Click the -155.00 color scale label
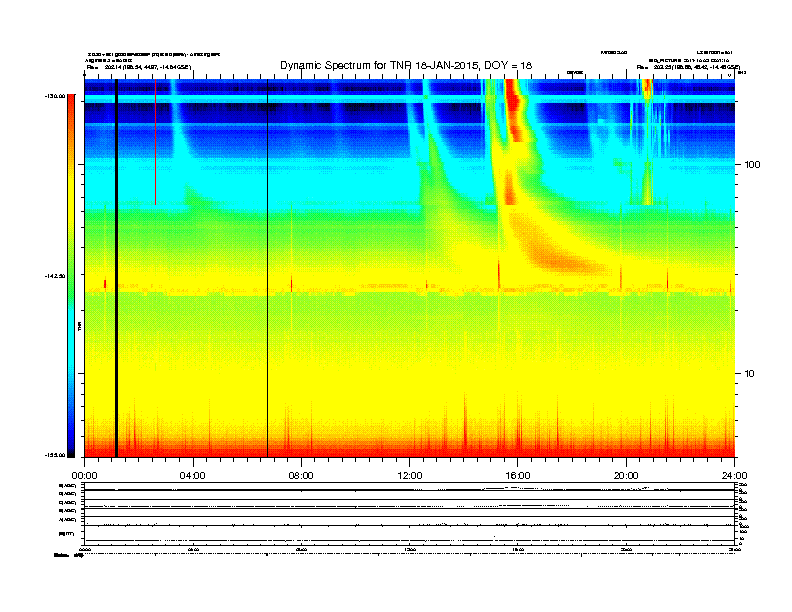Image resolution: width=792 pixels, height=612 pixels. tap(55, 455)
